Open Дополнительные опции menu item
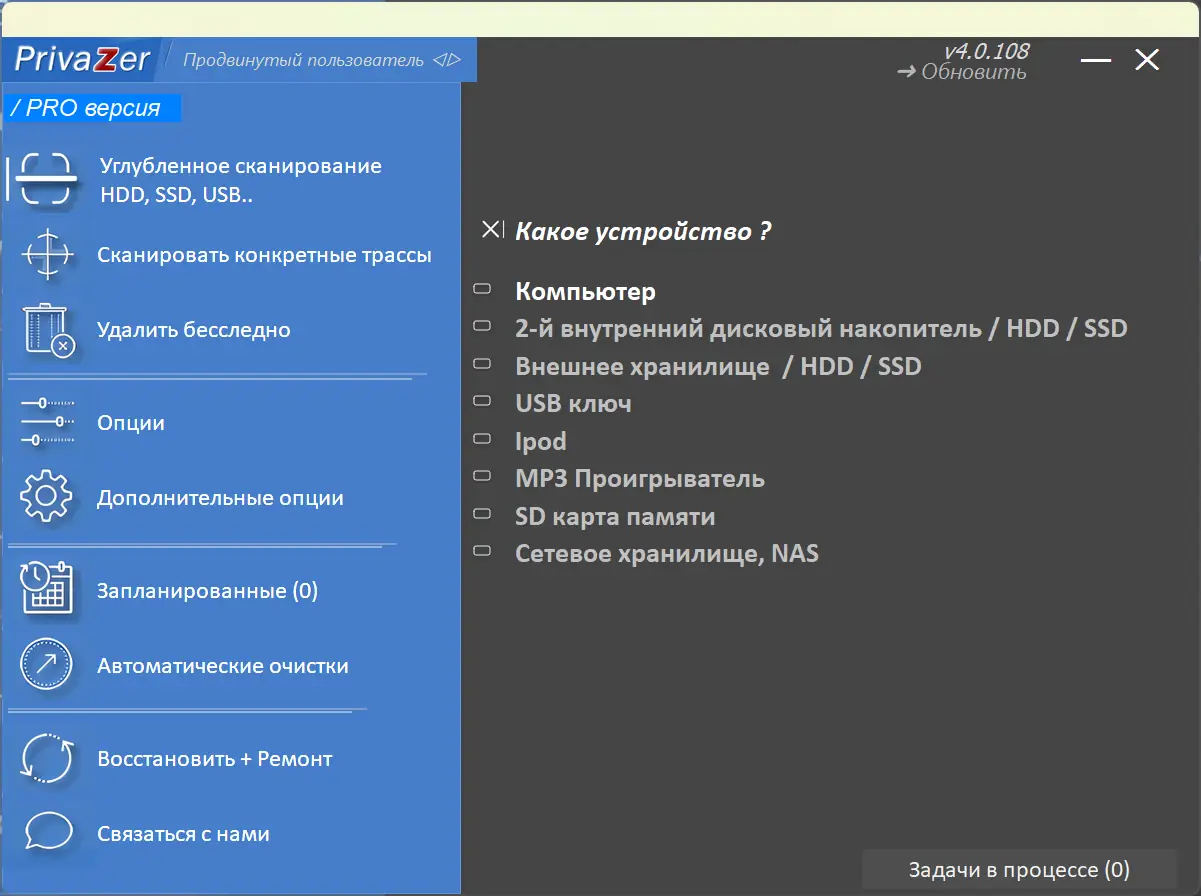 (x=220, y=498)
